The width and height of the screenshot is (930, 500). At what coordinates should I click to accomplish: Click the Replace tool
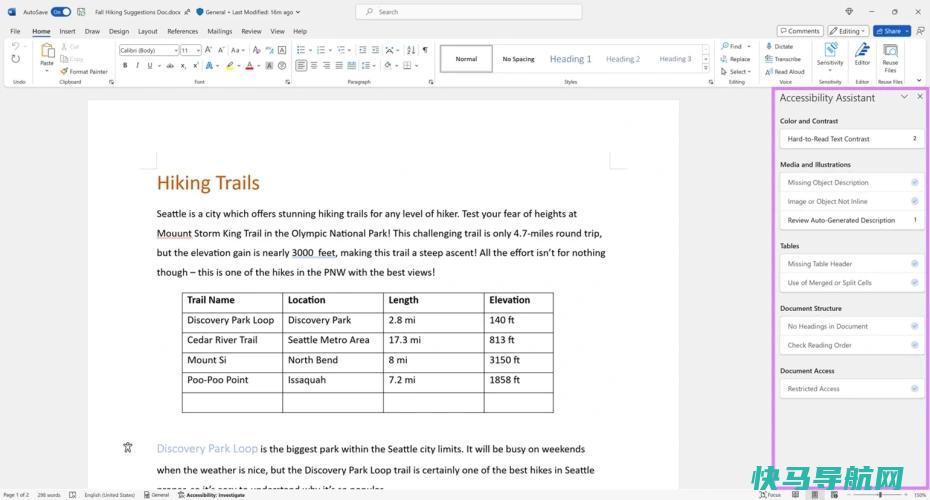pyautogui.click(x=735, y=59)
